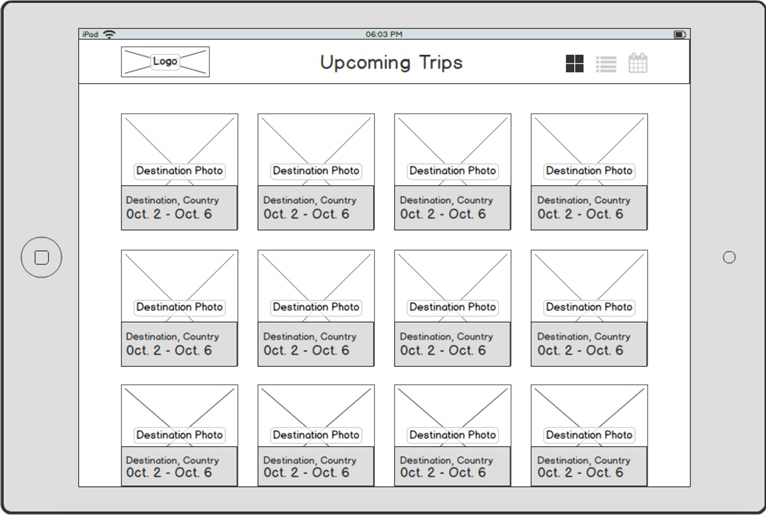The image size is (766, 515).
Task: Open third Destination Photo in bottom row
Action: click(x=453, y=415)
